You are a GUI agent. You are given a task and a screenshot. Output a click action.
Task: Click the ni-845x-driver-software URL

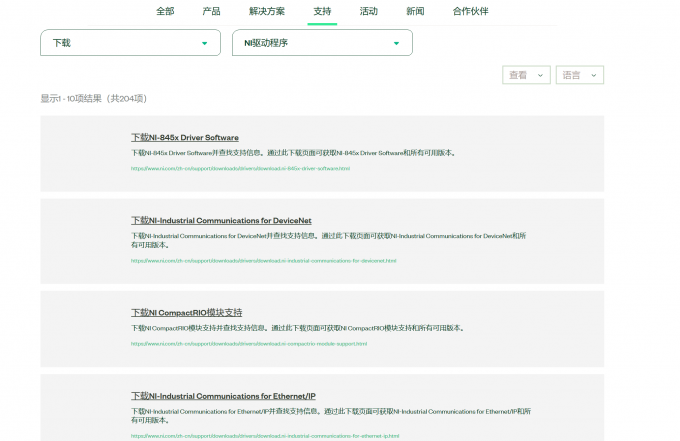tap(240, 169)
